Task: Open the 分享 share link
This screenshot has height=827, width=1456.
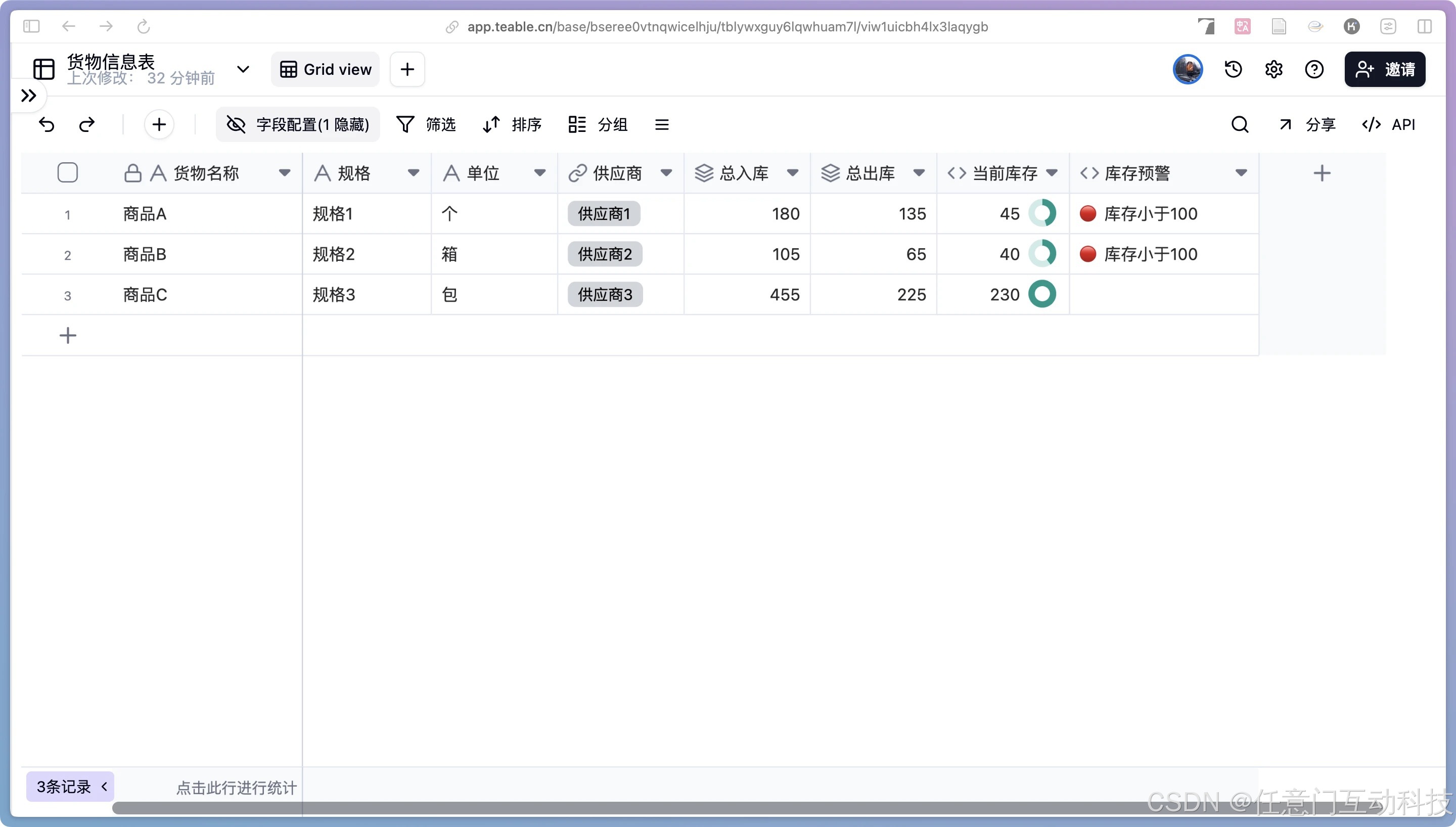Action: coord(1307,124)
